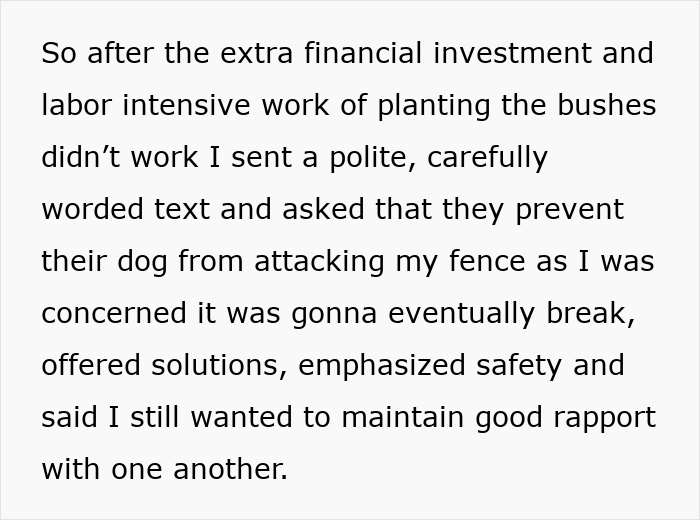Click the word "So" at paragraph start
Screen dimensions: 700x520
pyautogui.click(x=59, y=53)
